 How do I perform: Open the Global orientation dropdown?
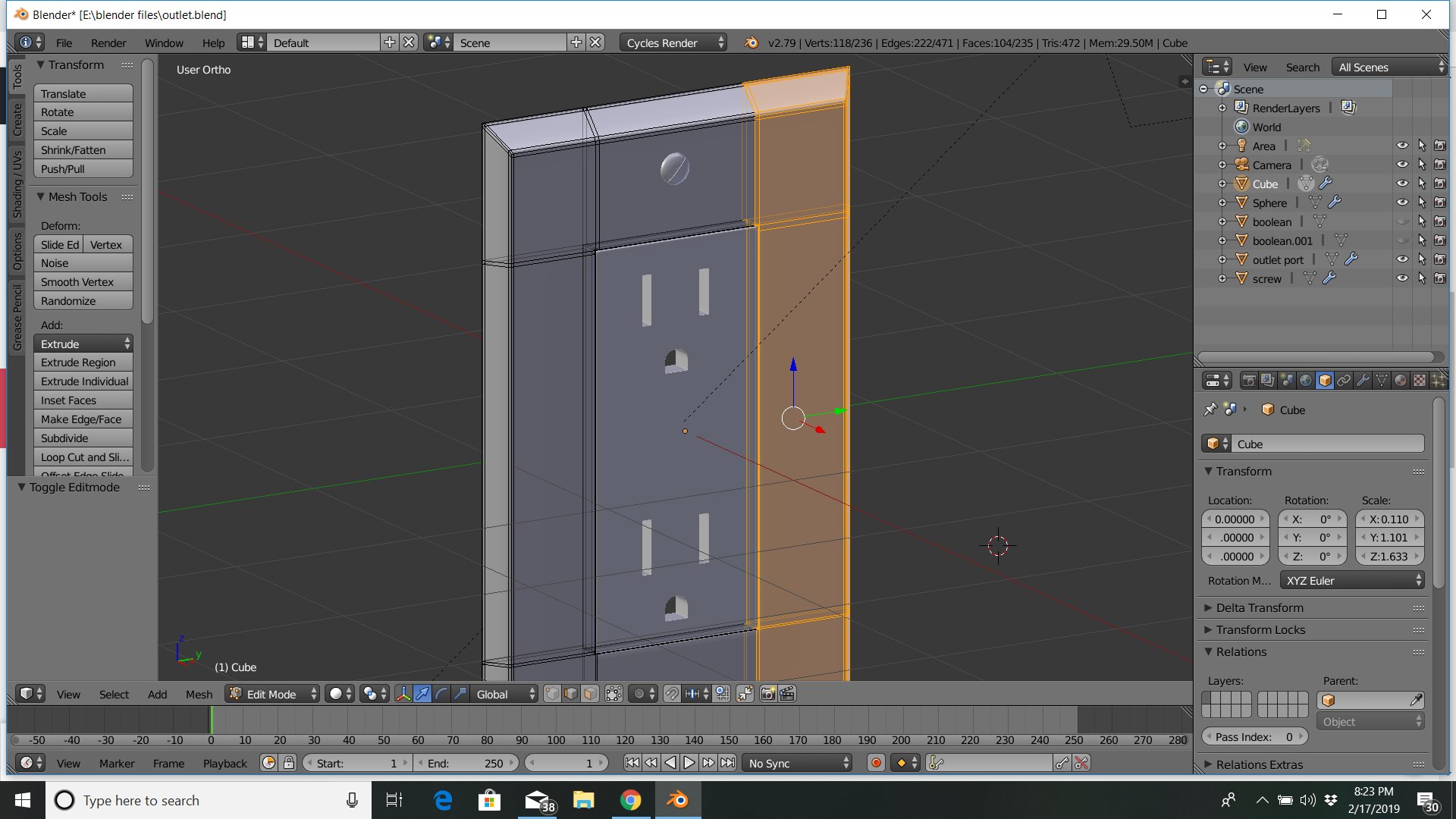(504, 694)
